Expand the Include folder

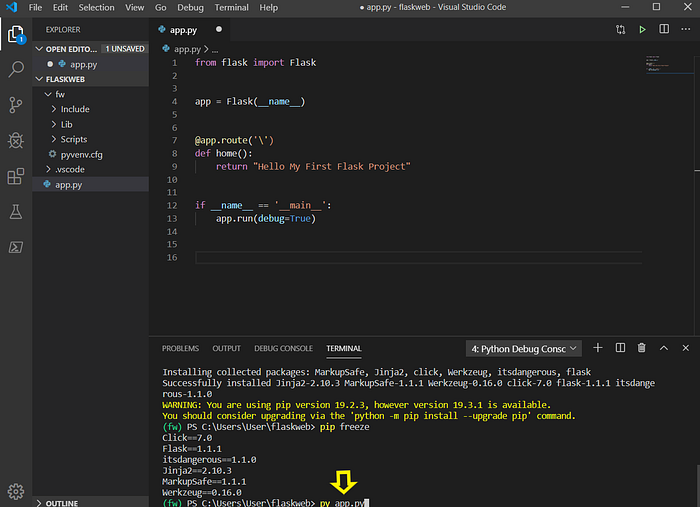coord(74,109)
